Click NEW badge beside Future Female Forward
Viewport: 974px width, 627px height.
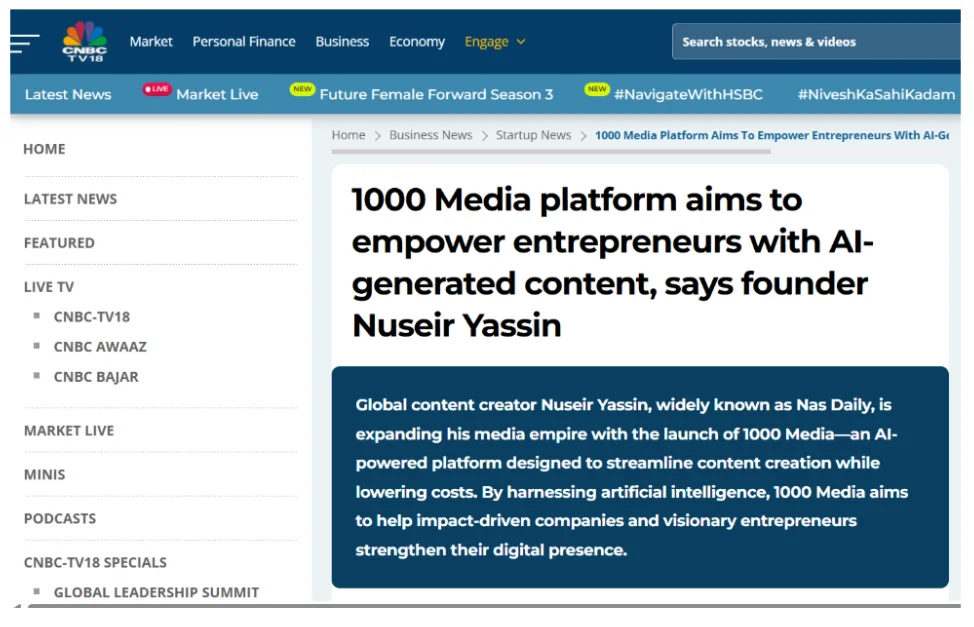303,89
